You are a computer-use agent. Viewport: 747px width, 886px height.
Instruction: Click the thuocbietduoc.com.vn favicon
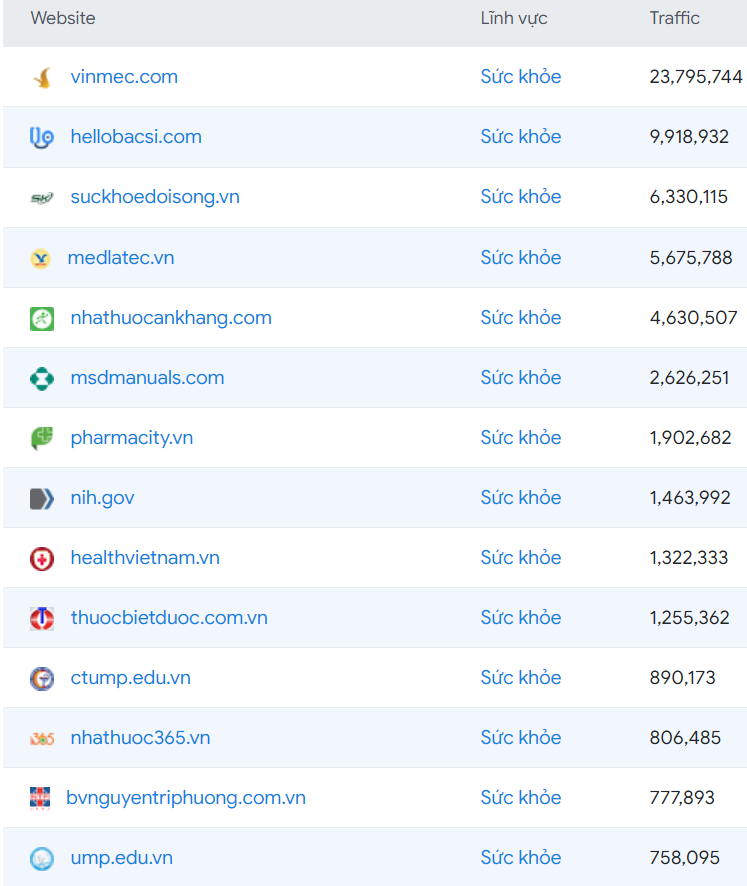[x=42, y=618]
